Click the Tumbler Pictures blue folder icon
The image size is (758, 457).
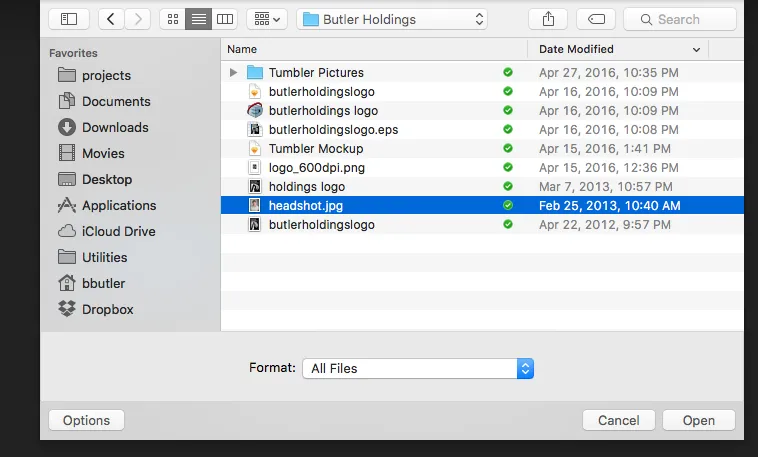[255, 73]
